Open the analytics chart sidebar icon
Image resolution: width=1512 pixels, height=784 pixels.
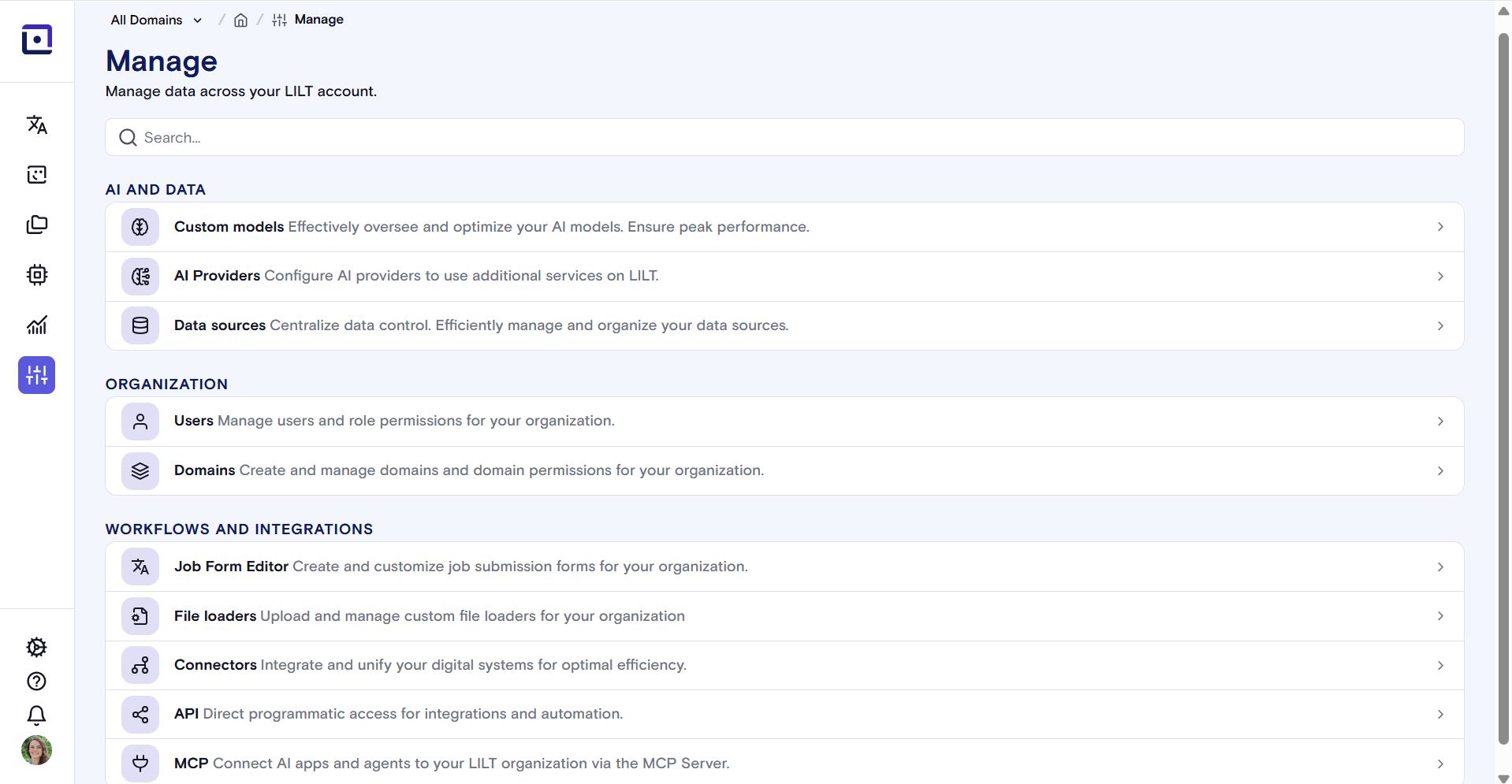pos(37,325)
